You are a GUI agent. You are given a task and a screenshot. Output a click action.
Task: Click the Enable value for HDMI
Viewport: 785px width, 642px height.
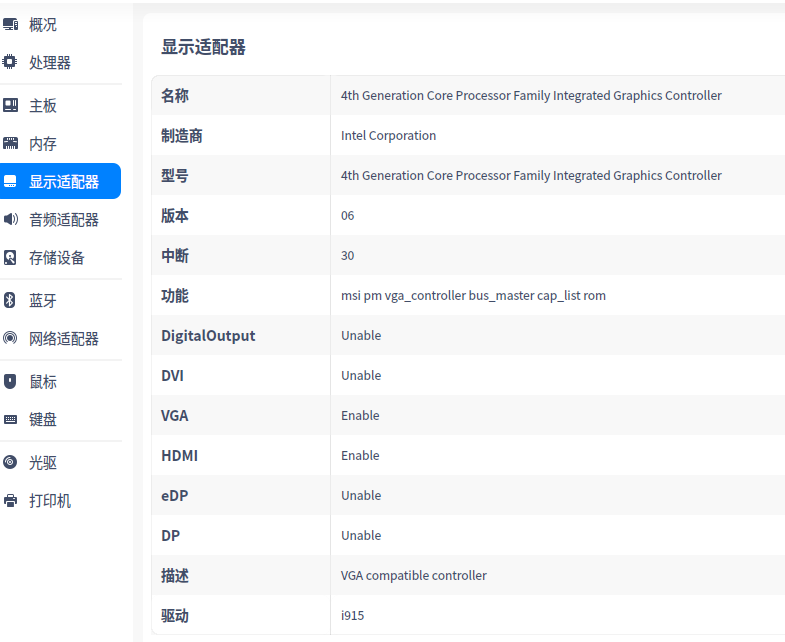(x=360, y=456)
